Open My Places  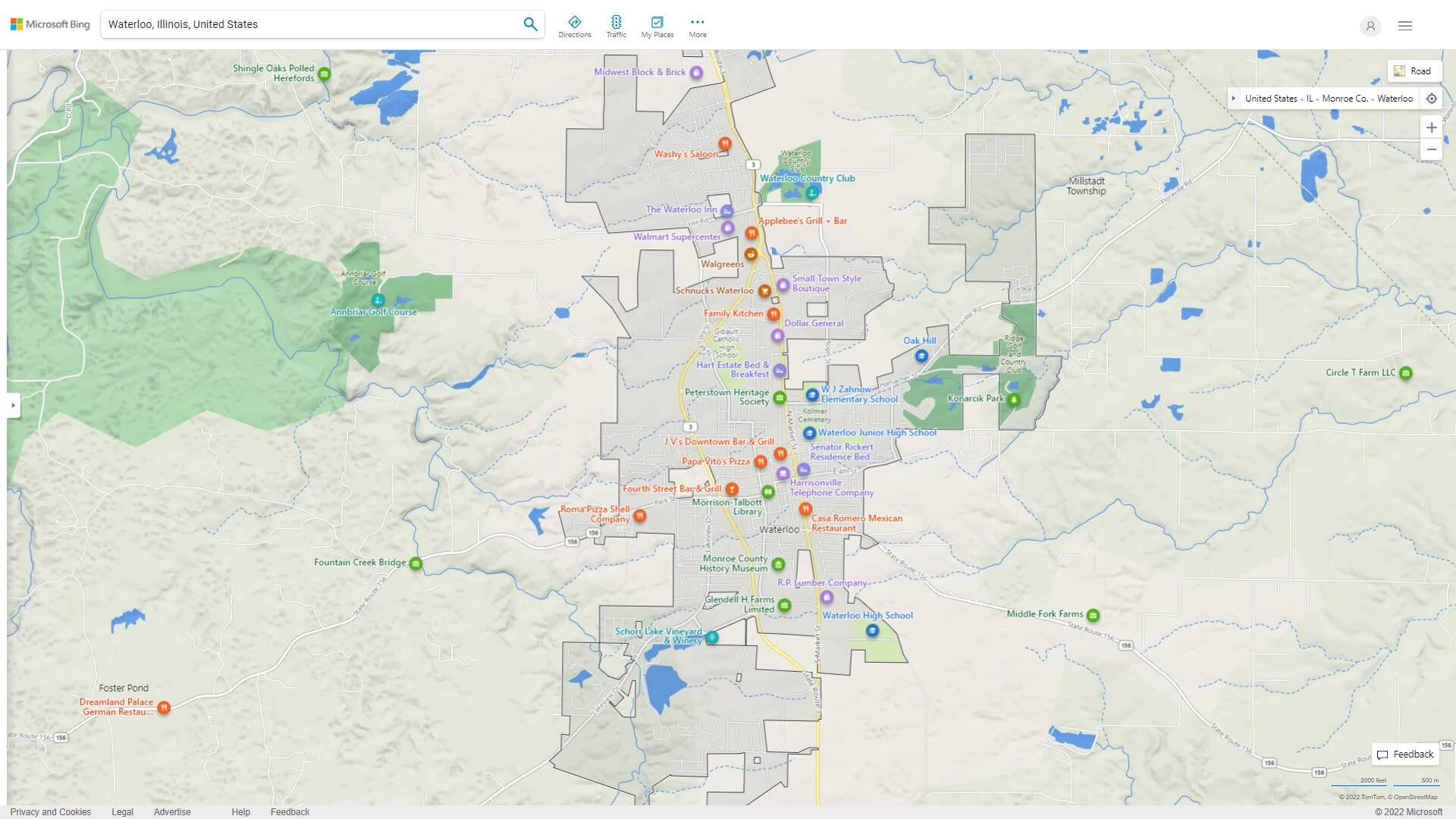click(x=657, y=27)
